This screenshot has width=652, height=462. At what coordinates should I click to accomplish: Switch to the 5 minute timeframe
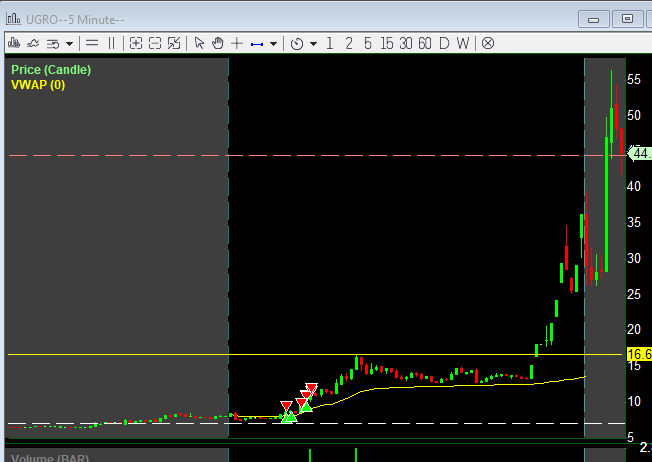368,43
